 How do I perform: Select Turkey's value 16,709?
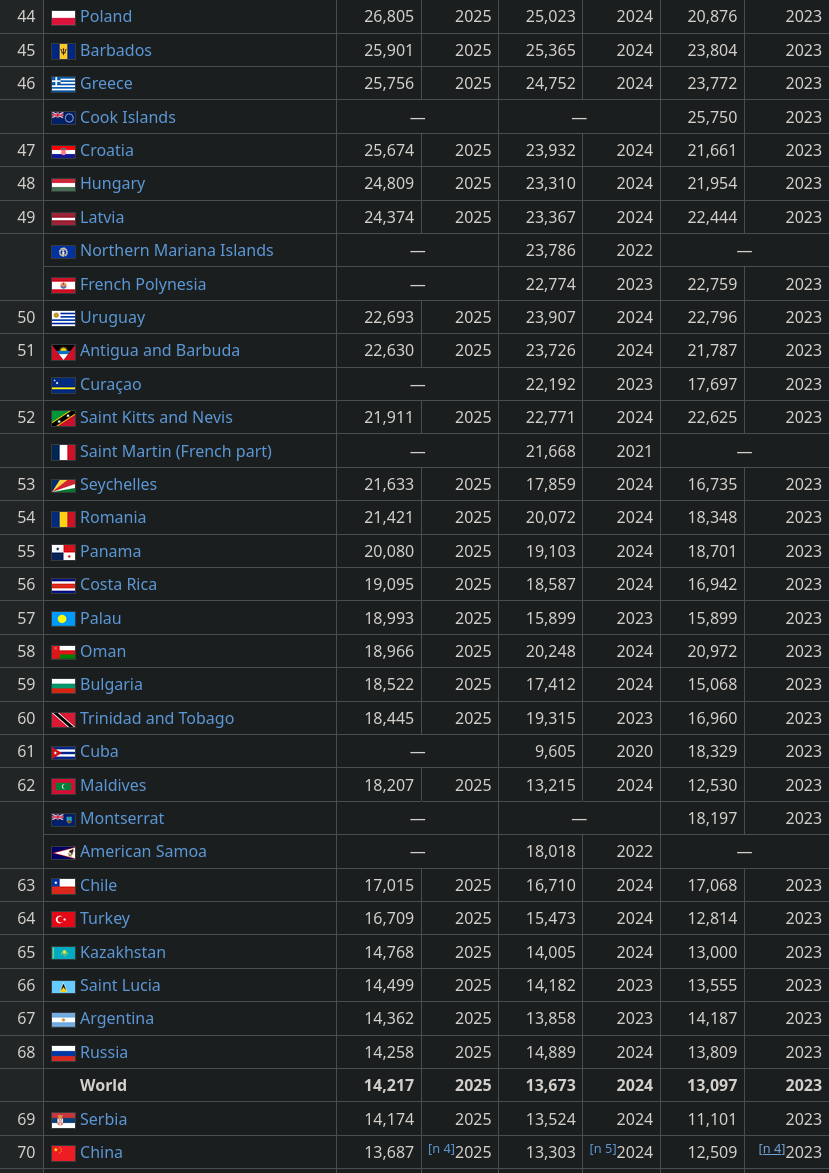click(x=389, y=919)
